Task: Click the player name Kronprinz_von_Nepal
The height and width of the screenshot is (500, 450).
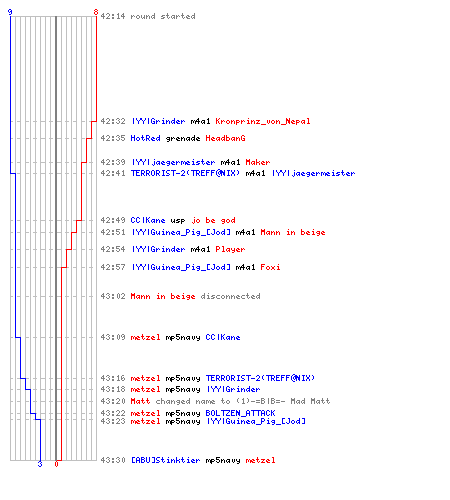Action: (263, 121)
